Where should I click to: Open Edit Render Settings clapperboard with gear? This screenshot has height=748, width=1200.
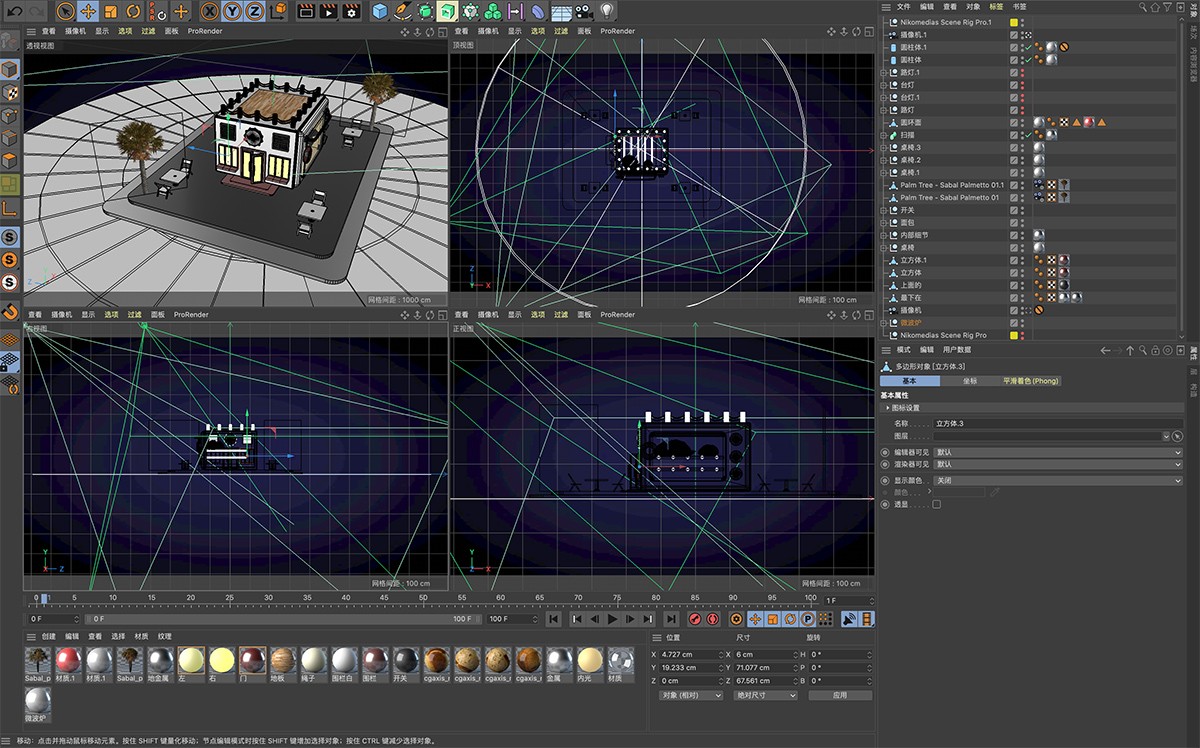pyautogui.click(x=351, y=12)
